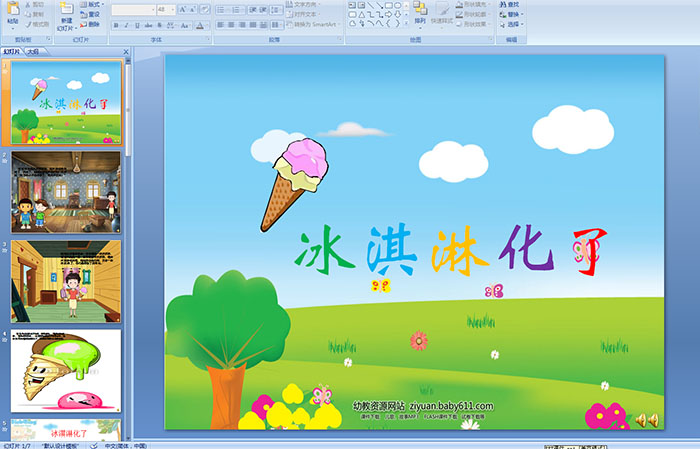The image size is (700, 449).
Task: Click the increase font size icon
Action: pyautogui.click(x=182, y=9)
